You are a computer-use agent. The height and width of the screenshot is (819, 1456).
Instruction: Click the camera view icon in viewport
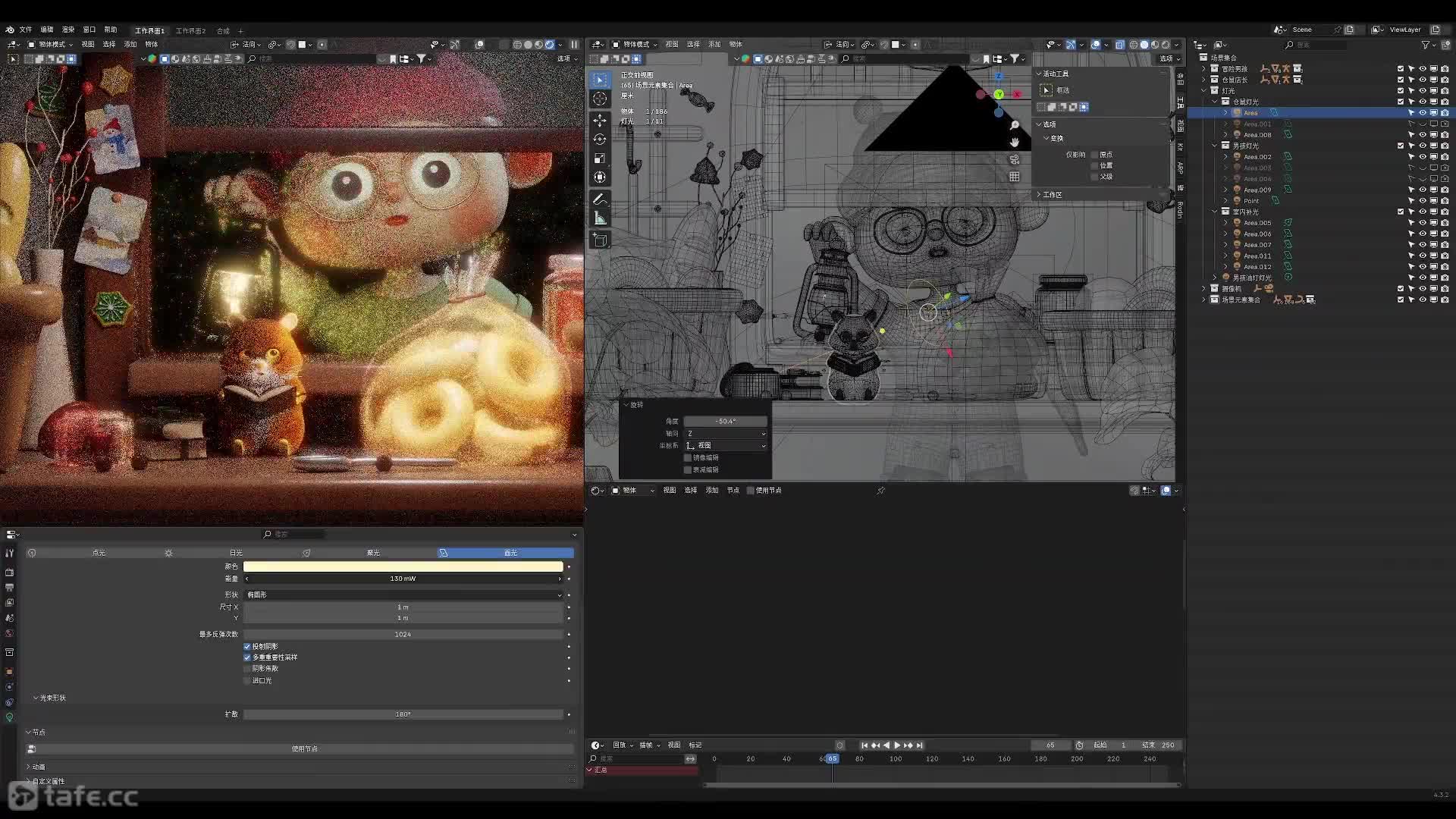1015,159
